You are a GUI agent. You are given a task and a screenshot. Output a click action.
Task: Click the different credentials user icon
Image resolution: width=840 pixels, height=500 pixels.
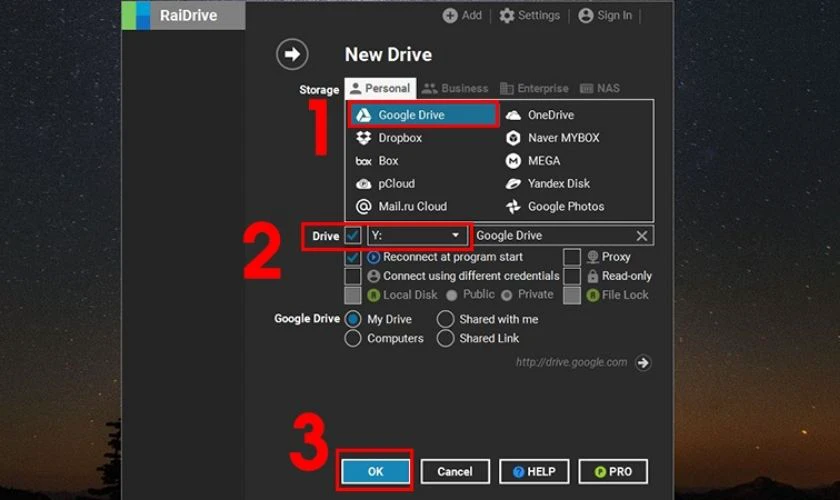pos(374,276)
